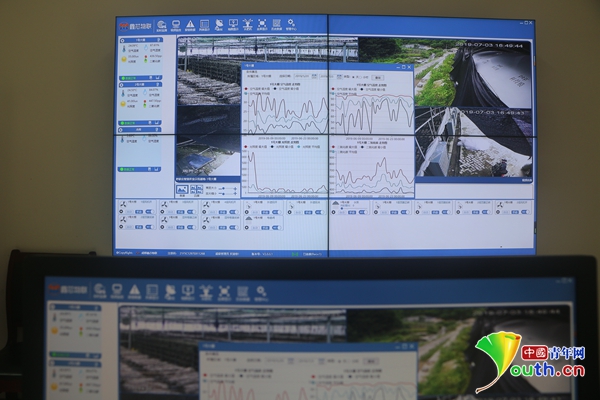Select the magnifier icon on lower monitor toolbar
Screen dimensions: 600x400
pos(263,291)
